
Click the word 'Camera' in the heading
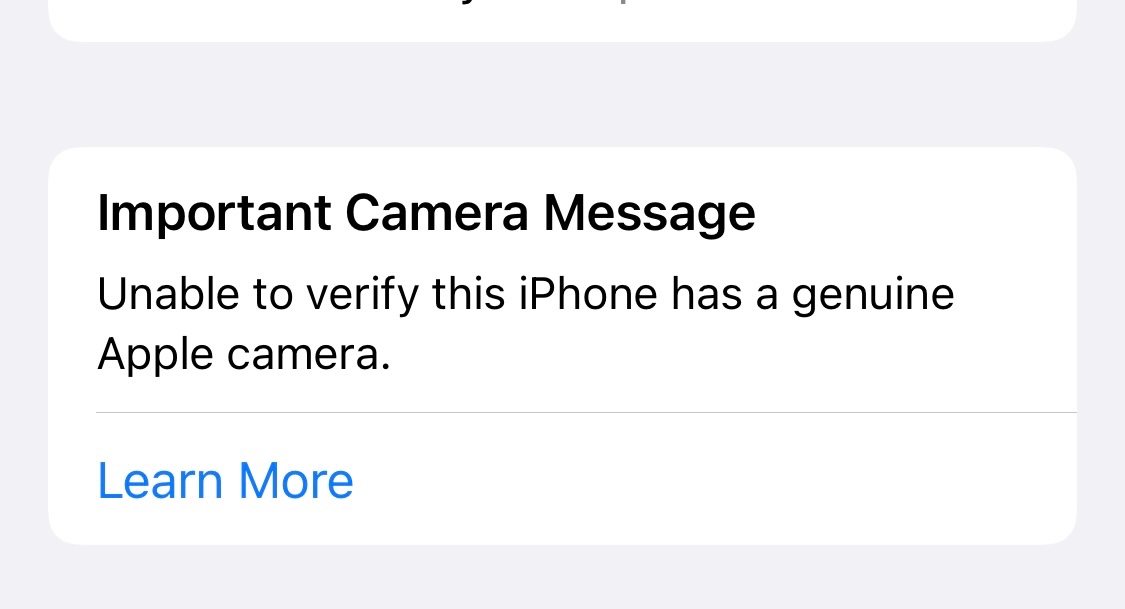pos(437,213)
